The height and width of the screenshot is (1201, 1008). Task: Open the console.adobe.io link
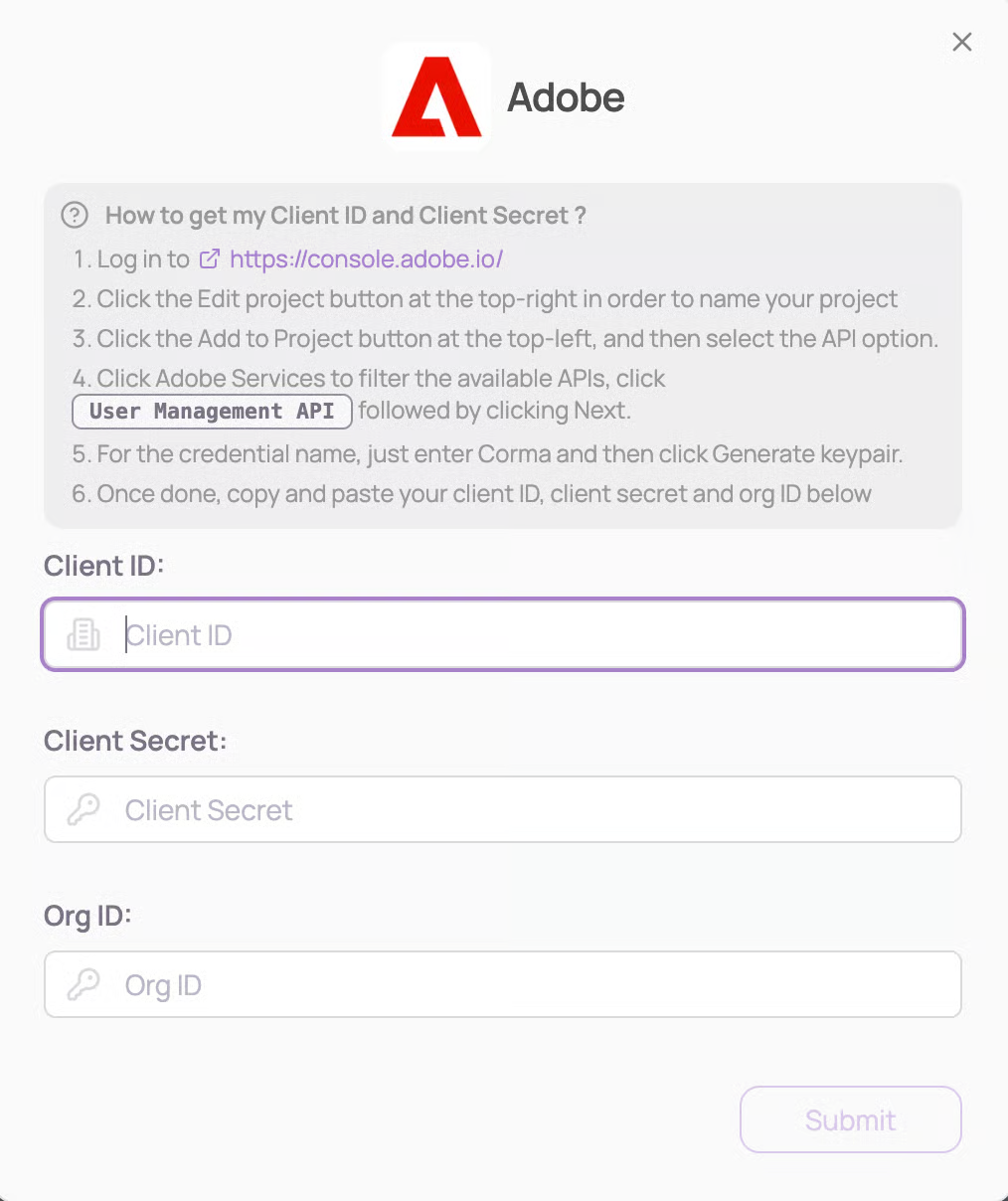(x=366, y=259)
